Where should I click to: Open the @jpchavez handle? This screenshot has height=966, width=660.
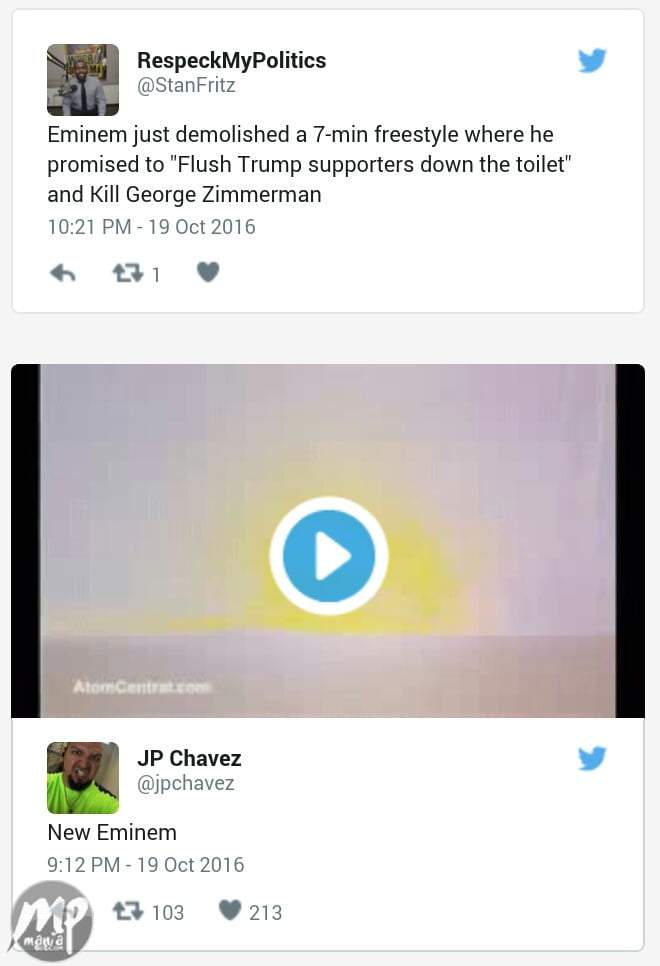coord(185,784)
